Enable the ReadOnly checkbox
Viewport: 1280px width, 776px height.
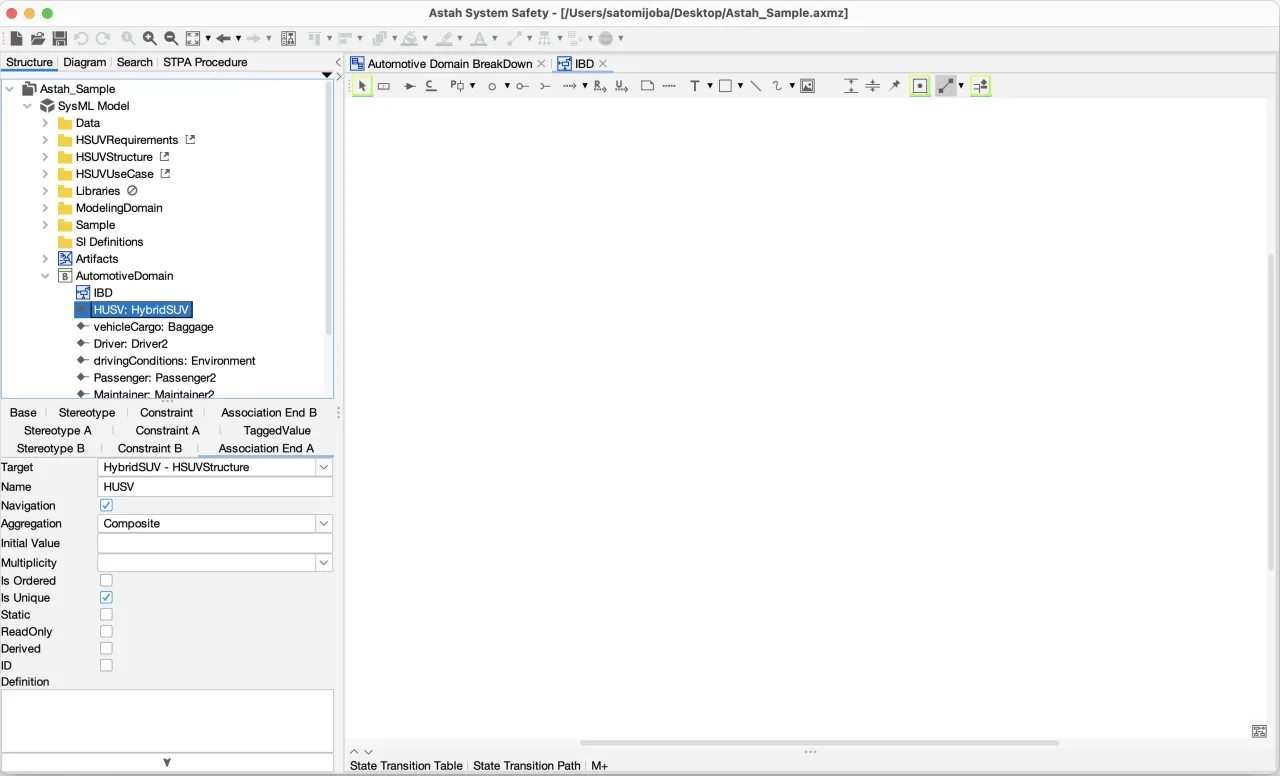pyautogui.click(x=106, y=631)
